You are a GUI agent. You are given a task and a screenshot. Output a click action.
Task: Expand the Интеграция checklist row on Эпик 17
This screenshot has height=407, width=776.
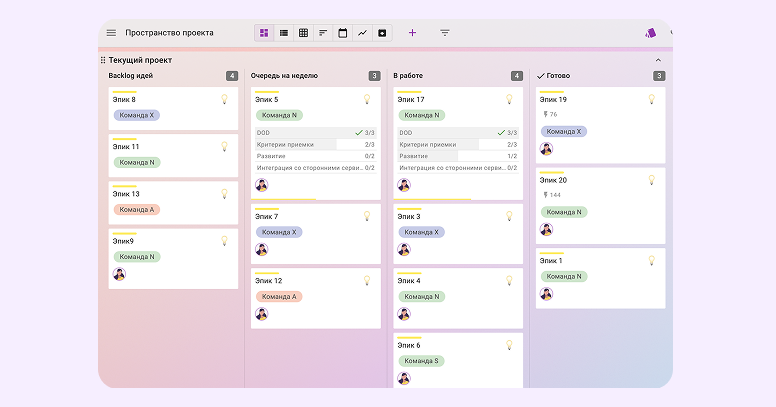[x=457, y=168]
